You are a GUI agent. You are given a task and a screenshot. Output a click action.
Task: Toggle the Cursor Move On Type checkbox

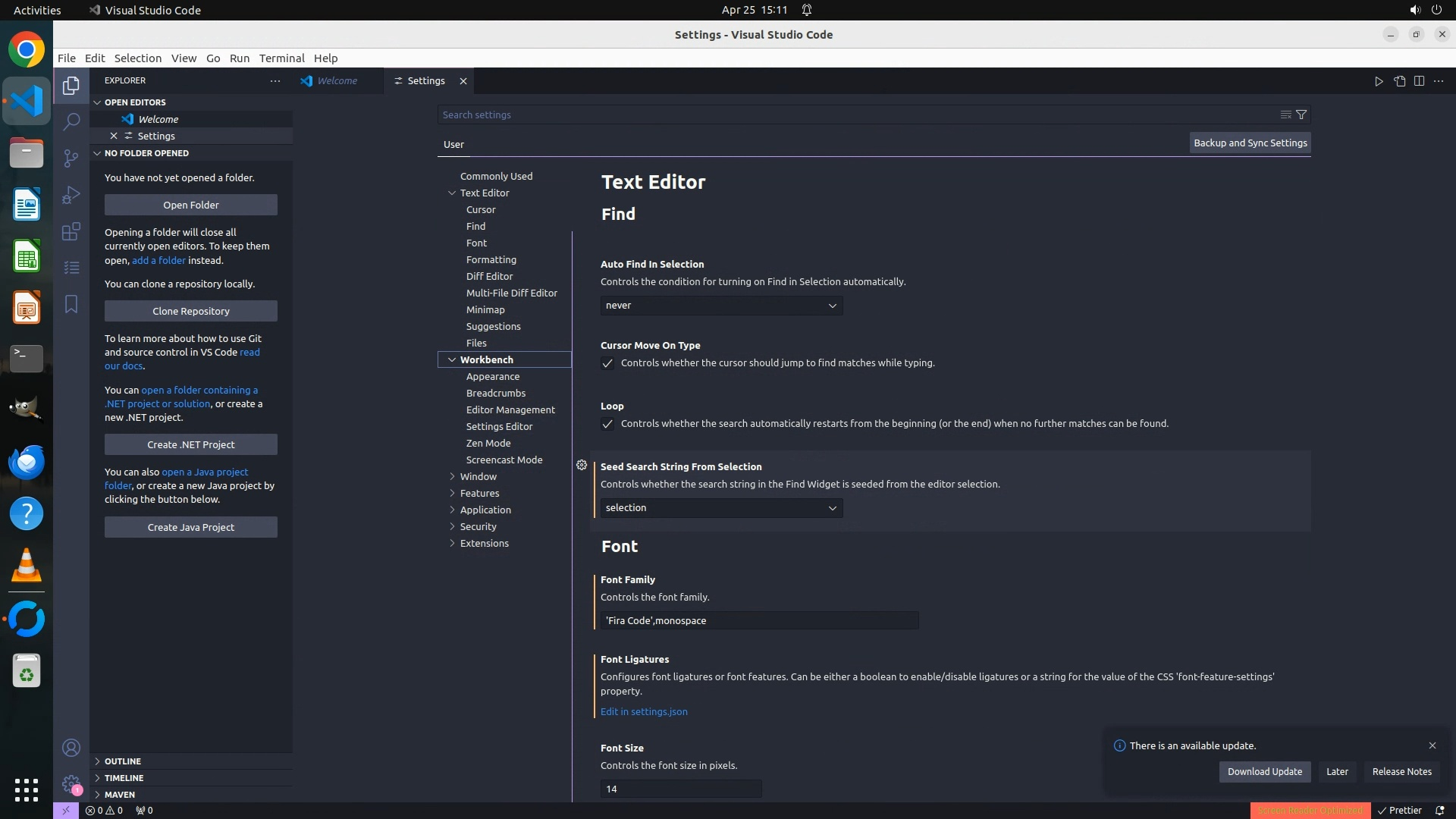tap(607, 363)
